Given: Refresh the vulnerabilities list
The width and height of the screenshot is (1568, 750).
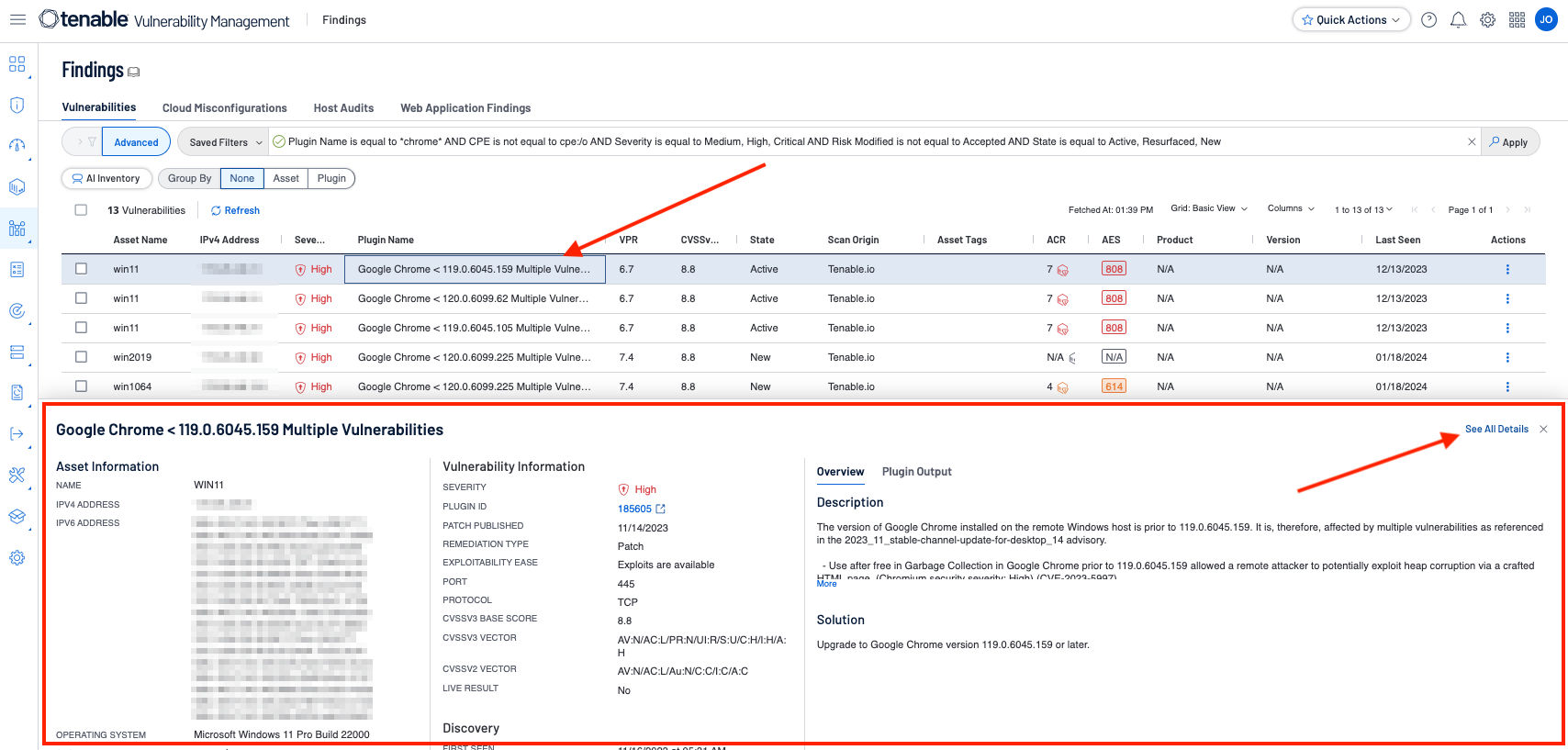Looking at the screenshot, I should pos(236,210).
